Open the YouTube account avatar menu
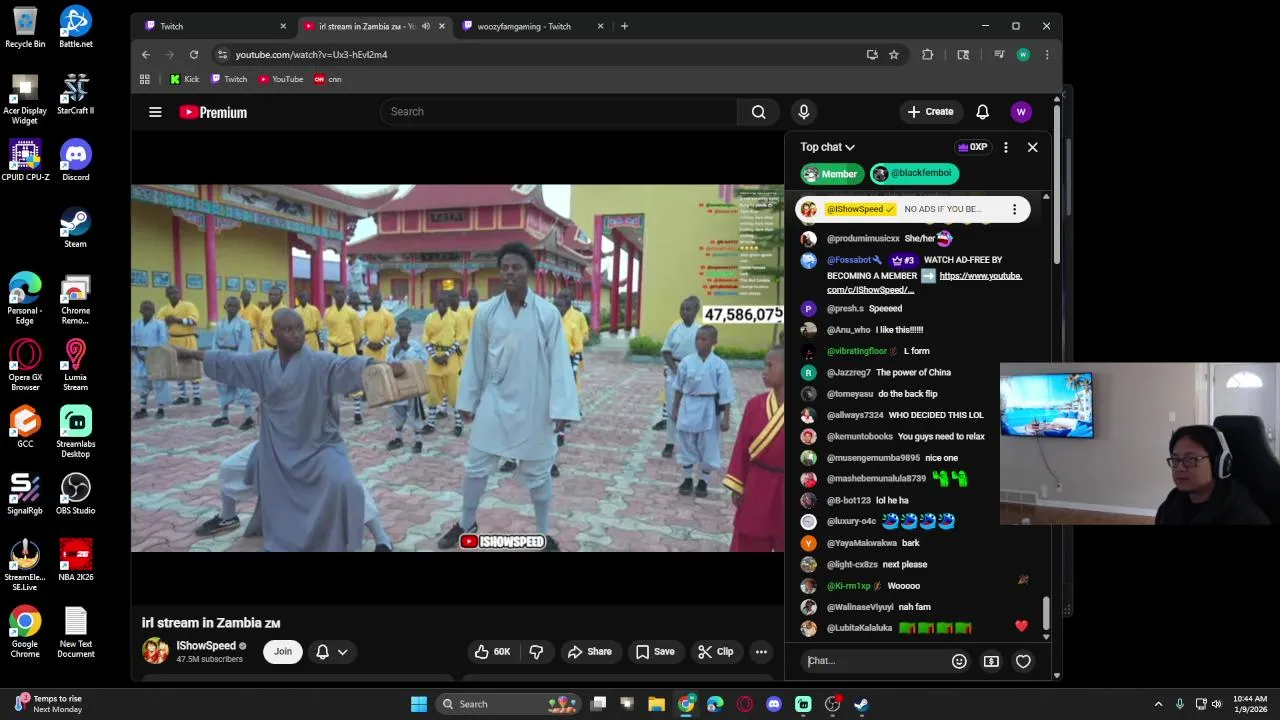 [1021, 112]
